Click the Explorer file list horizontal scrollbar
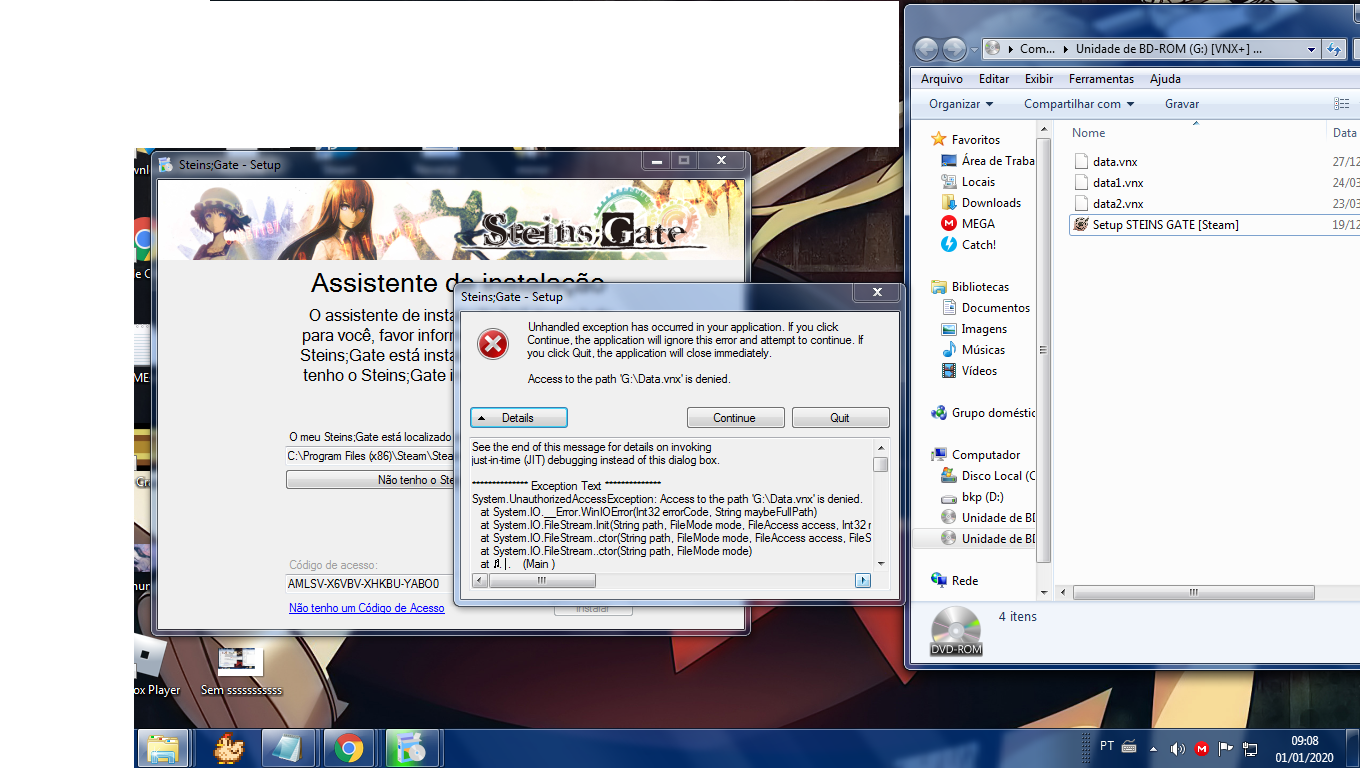The width and height of the screenshot is (1360, 768). [x=1192, y=593]
